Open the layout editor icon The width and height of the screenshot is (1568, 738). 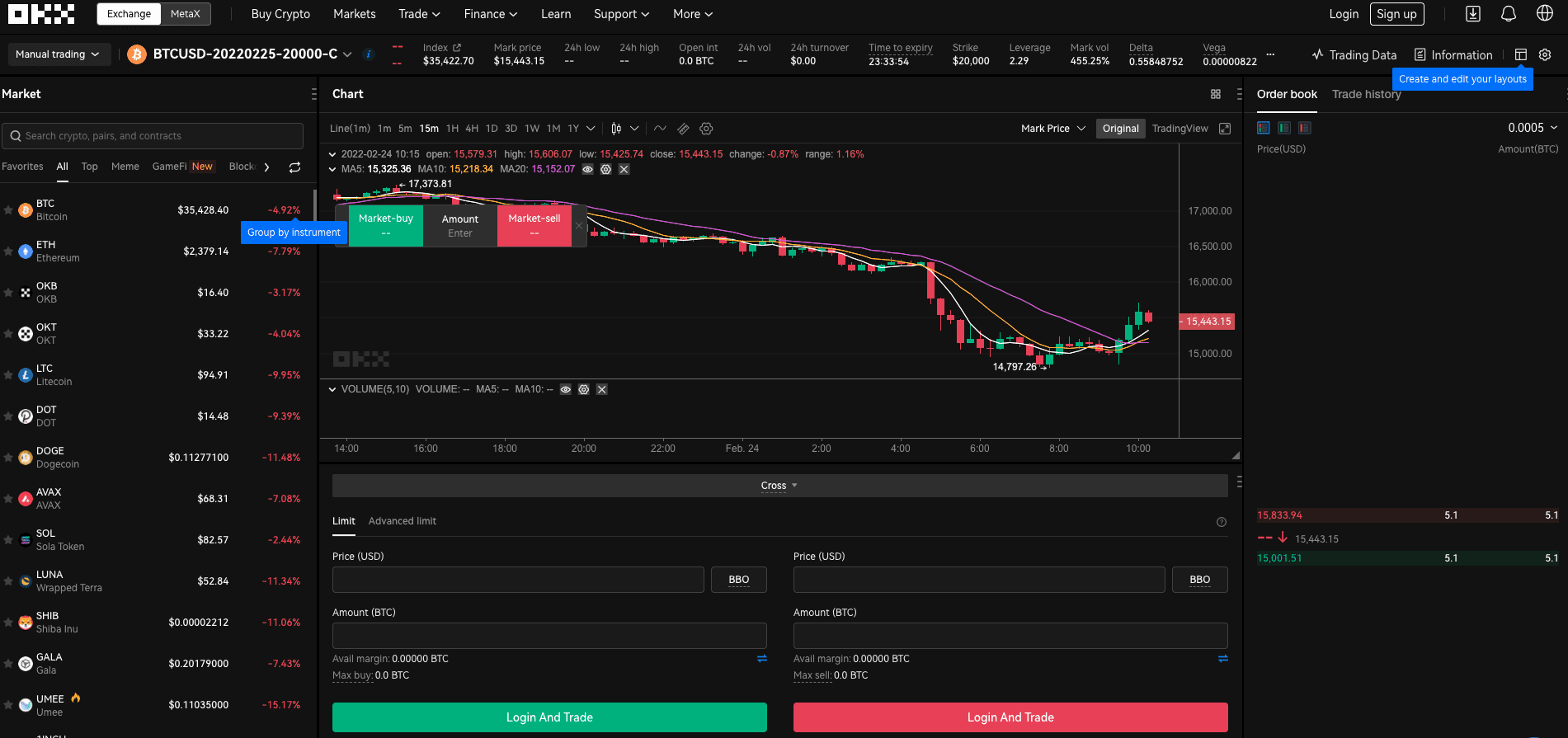(x=1521, y=54)
